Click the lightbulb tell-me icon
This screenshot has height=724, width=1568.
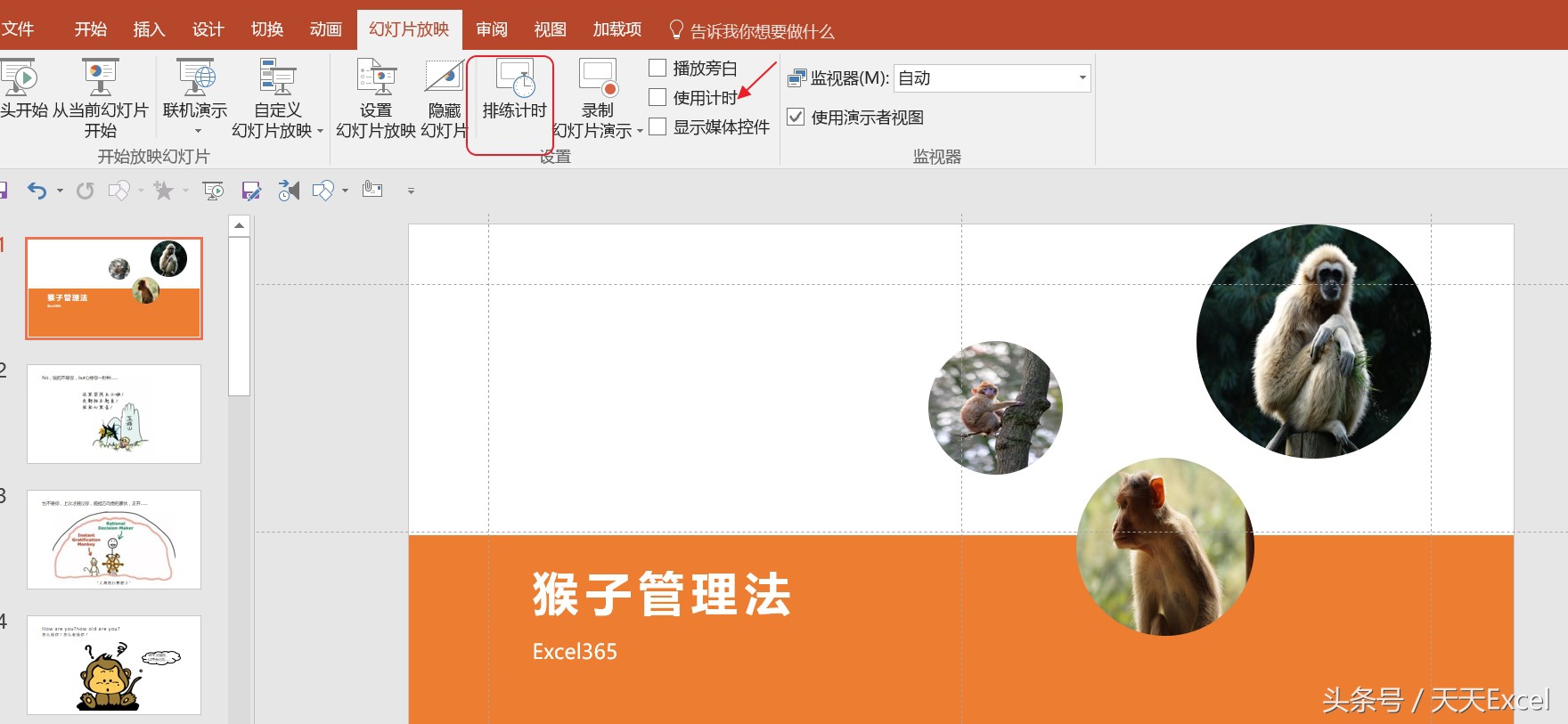point(676,30)
